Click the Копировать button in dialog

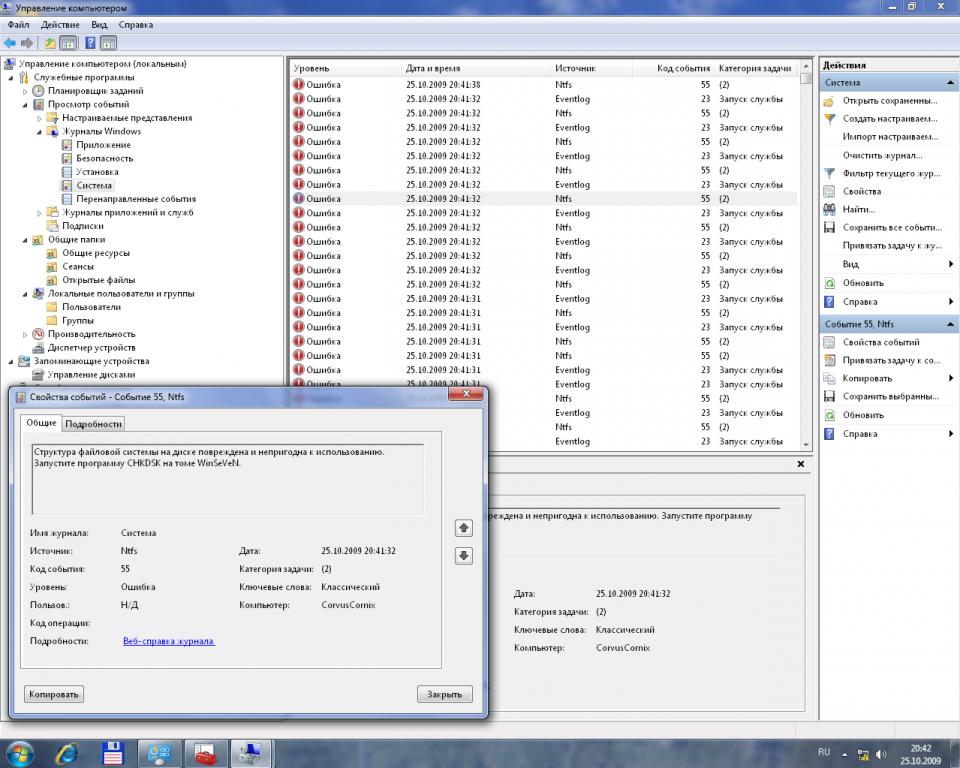[x=53, y=695]
